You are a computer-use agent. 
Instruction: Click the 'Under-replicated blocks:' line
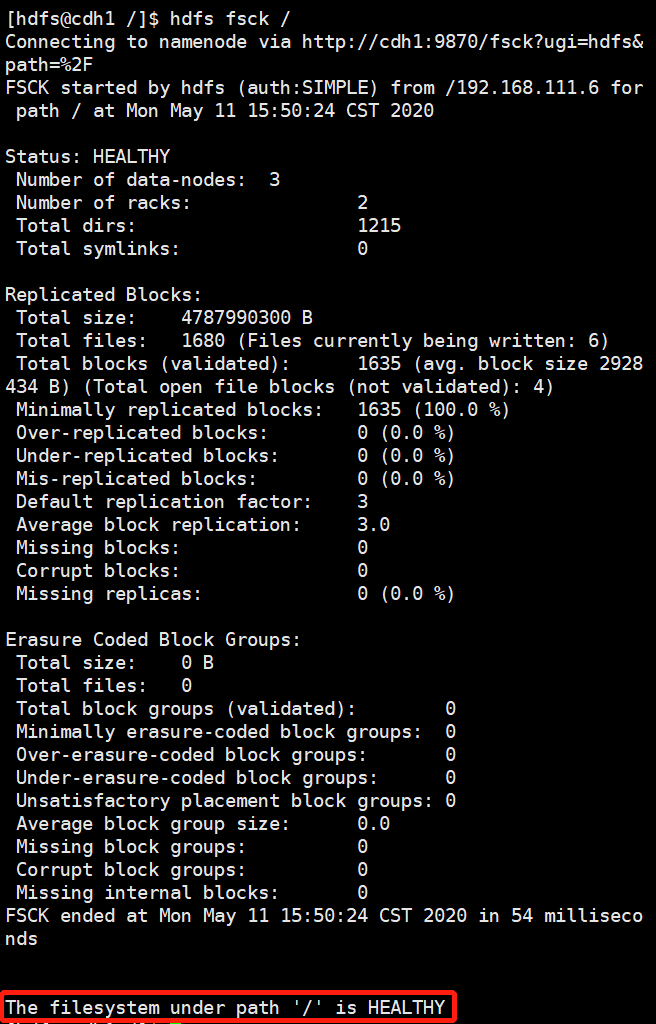(x=235, y=455)
